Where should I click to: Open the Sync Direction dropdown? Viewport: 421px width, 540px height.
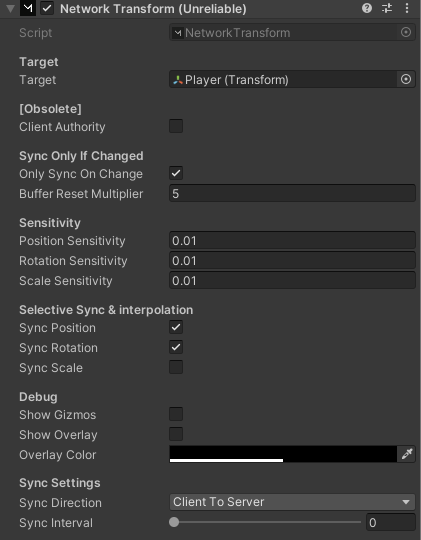(x=292, y=502)
